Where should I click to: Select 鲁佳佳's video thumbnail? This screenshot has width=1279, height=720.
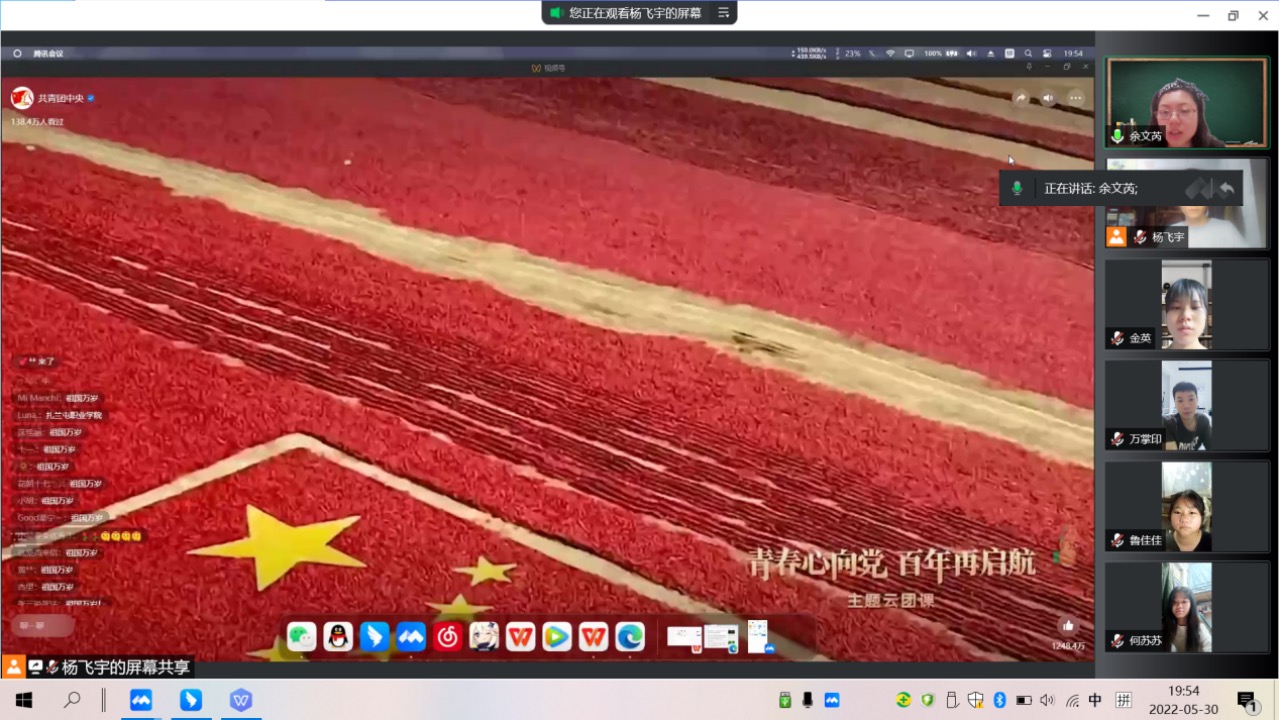click(1186, 506)
